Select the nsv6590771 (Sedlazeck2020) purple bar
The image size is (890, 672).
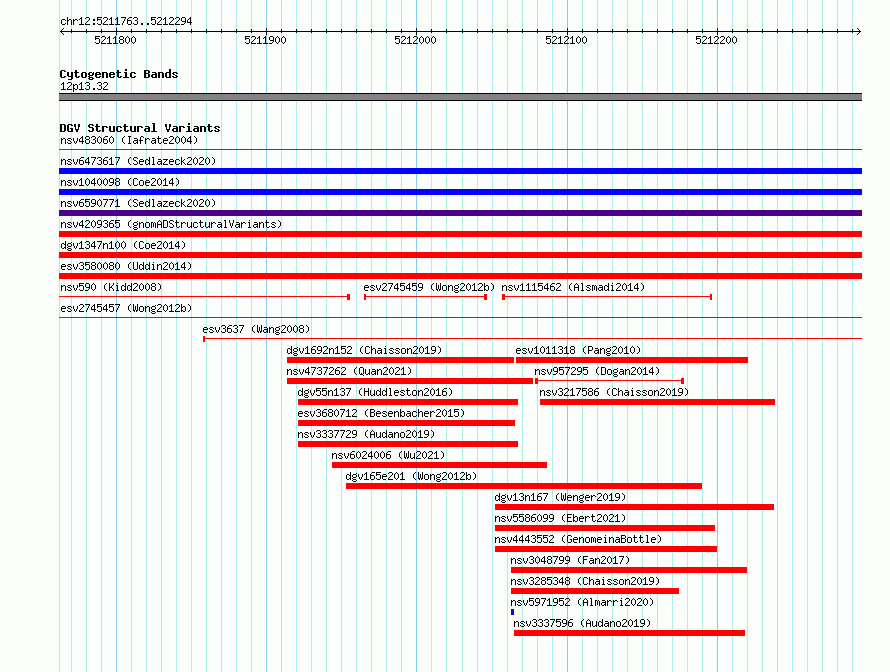(x=460, y=213)
